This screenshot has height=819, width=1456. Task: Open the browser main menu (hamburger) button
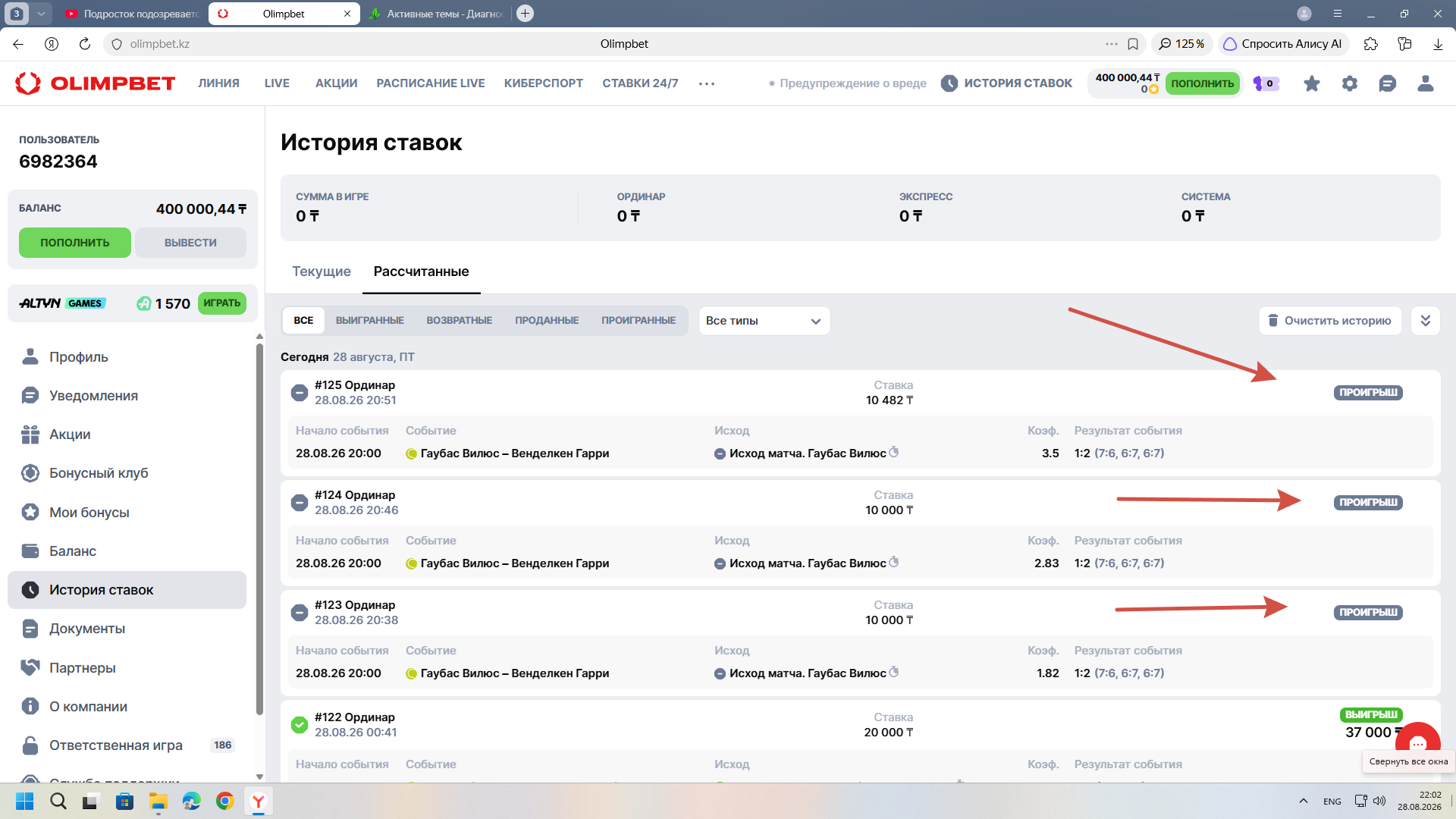click(1338, 14)
